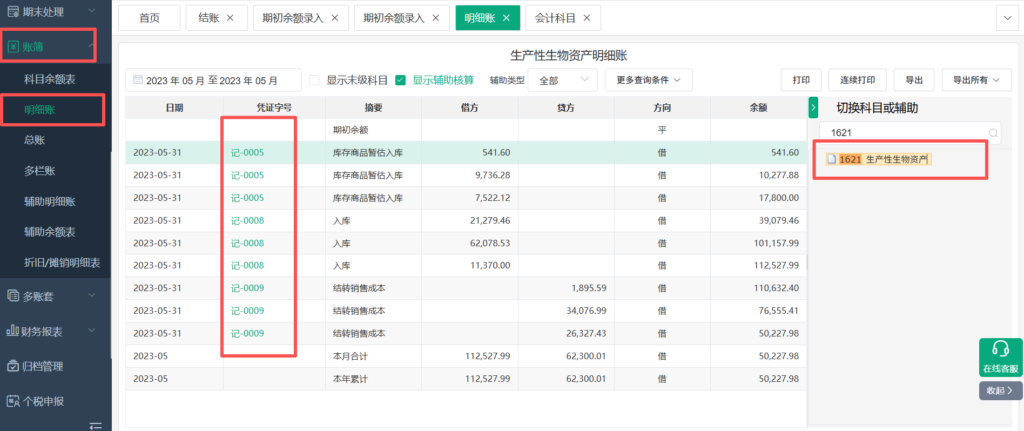Viewport: 1024px width, 431px height.
Task: Click the 归档管理 sidebar icon
Action: pos(13,366)
